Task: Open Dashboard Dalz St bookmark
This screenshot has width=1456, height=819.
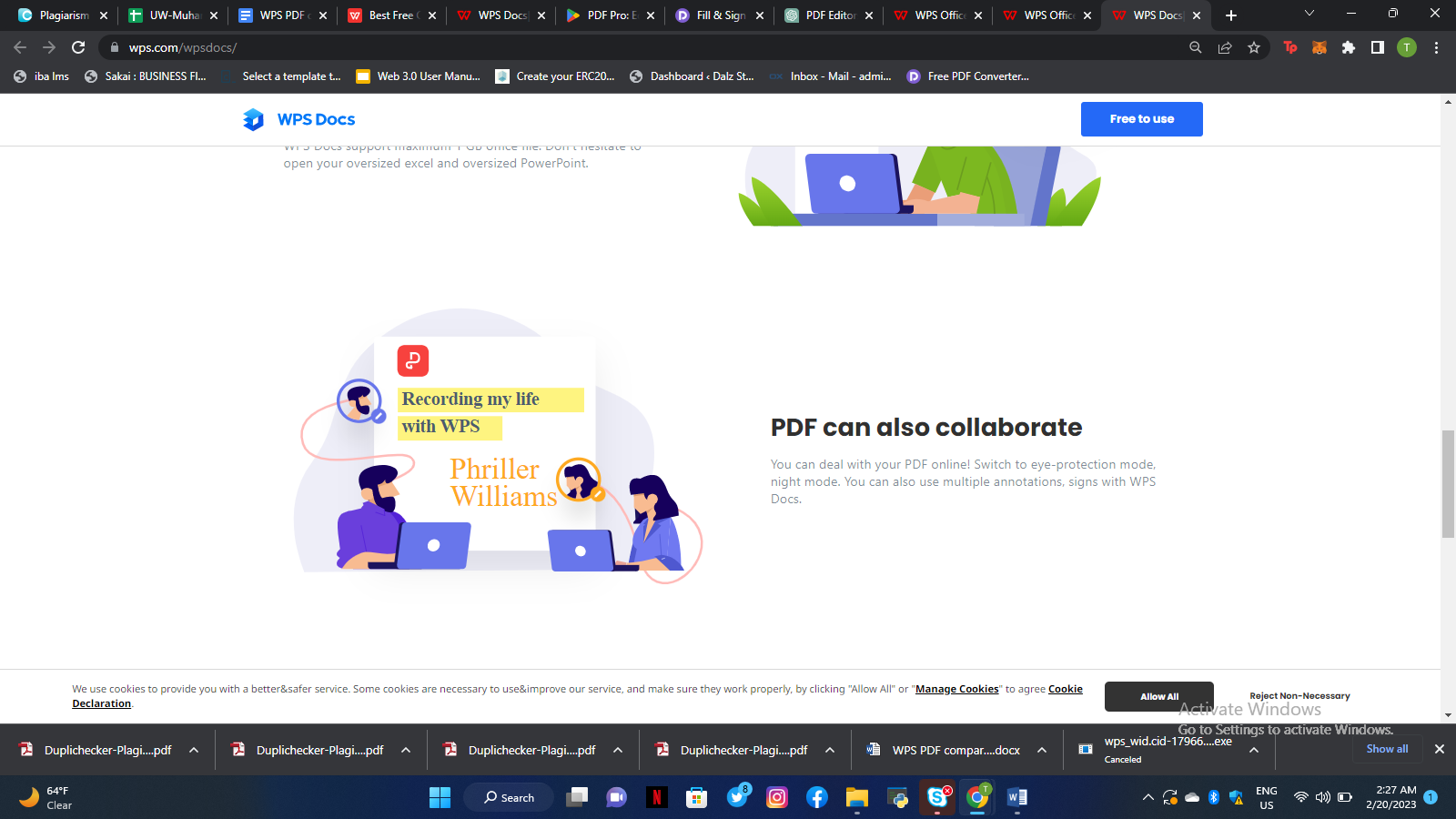Action: click(692, 76)
